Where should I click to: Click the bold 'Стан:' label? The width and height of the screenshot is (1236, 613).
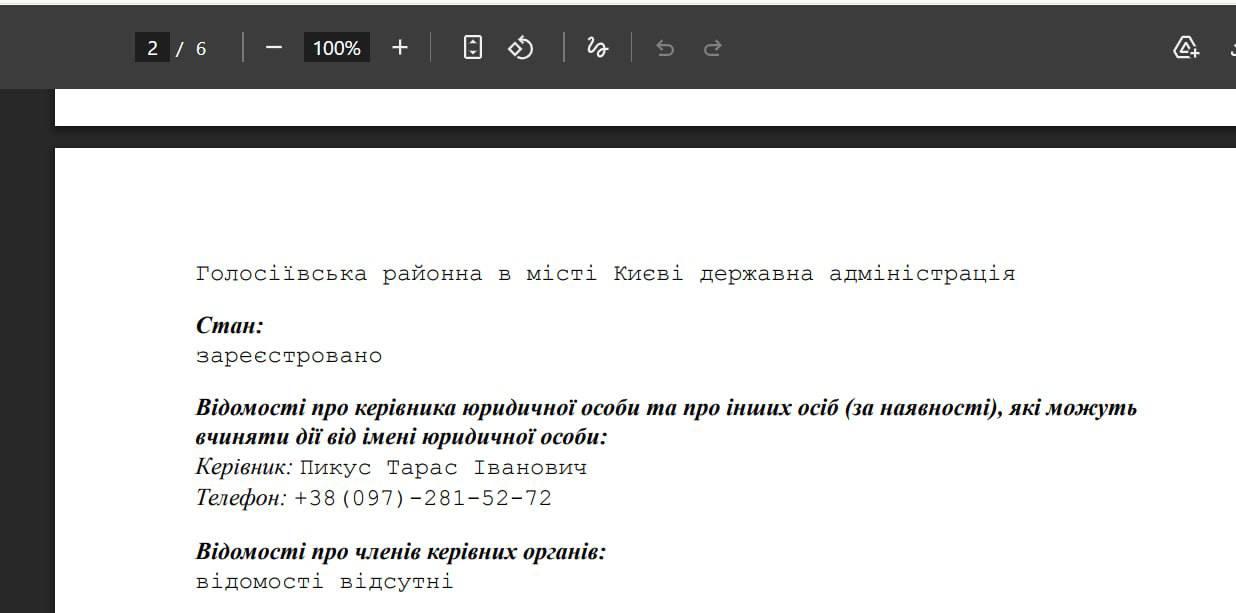pos(229,326)
